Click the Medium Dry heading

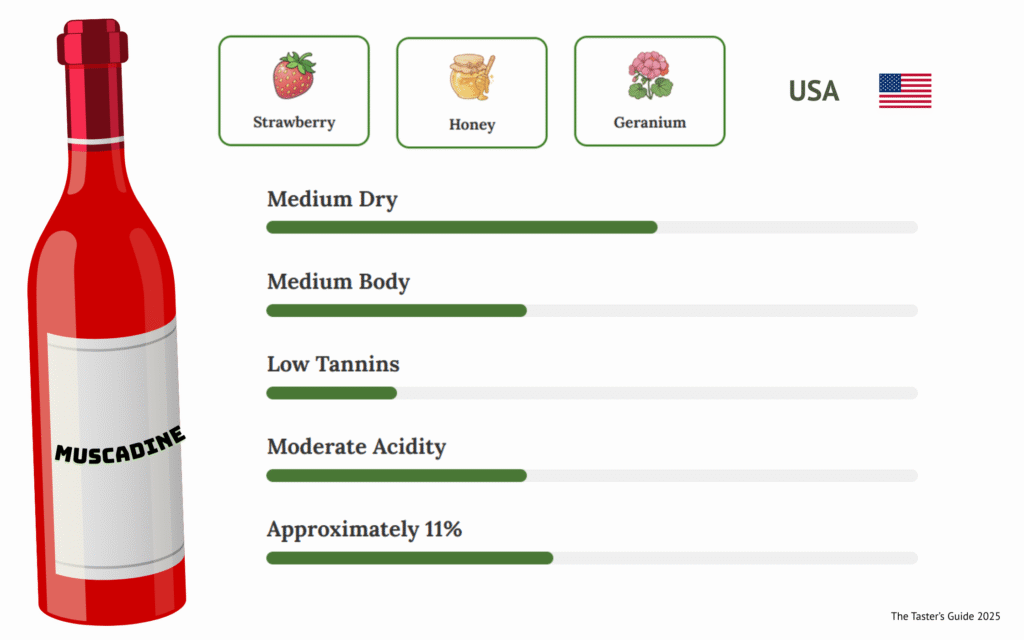[332, 199]
